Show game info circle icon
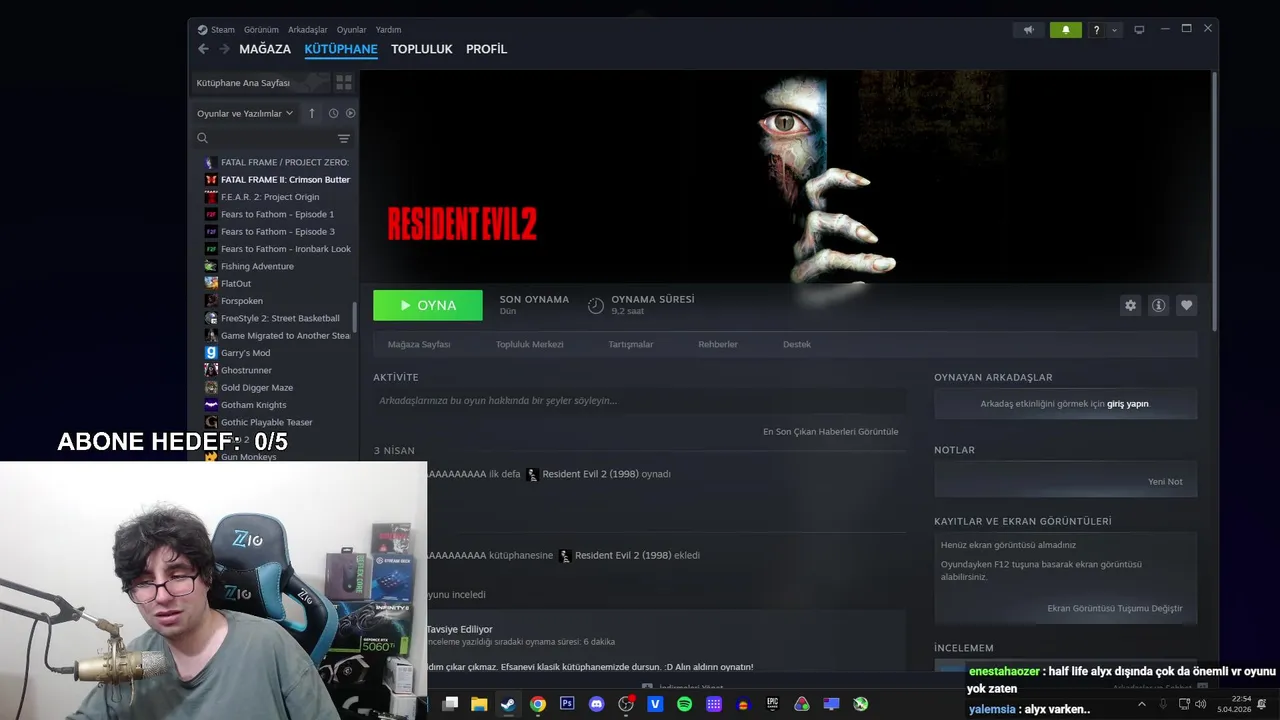The width and height of the screenshot is (1280, 720). point(1158,305)
